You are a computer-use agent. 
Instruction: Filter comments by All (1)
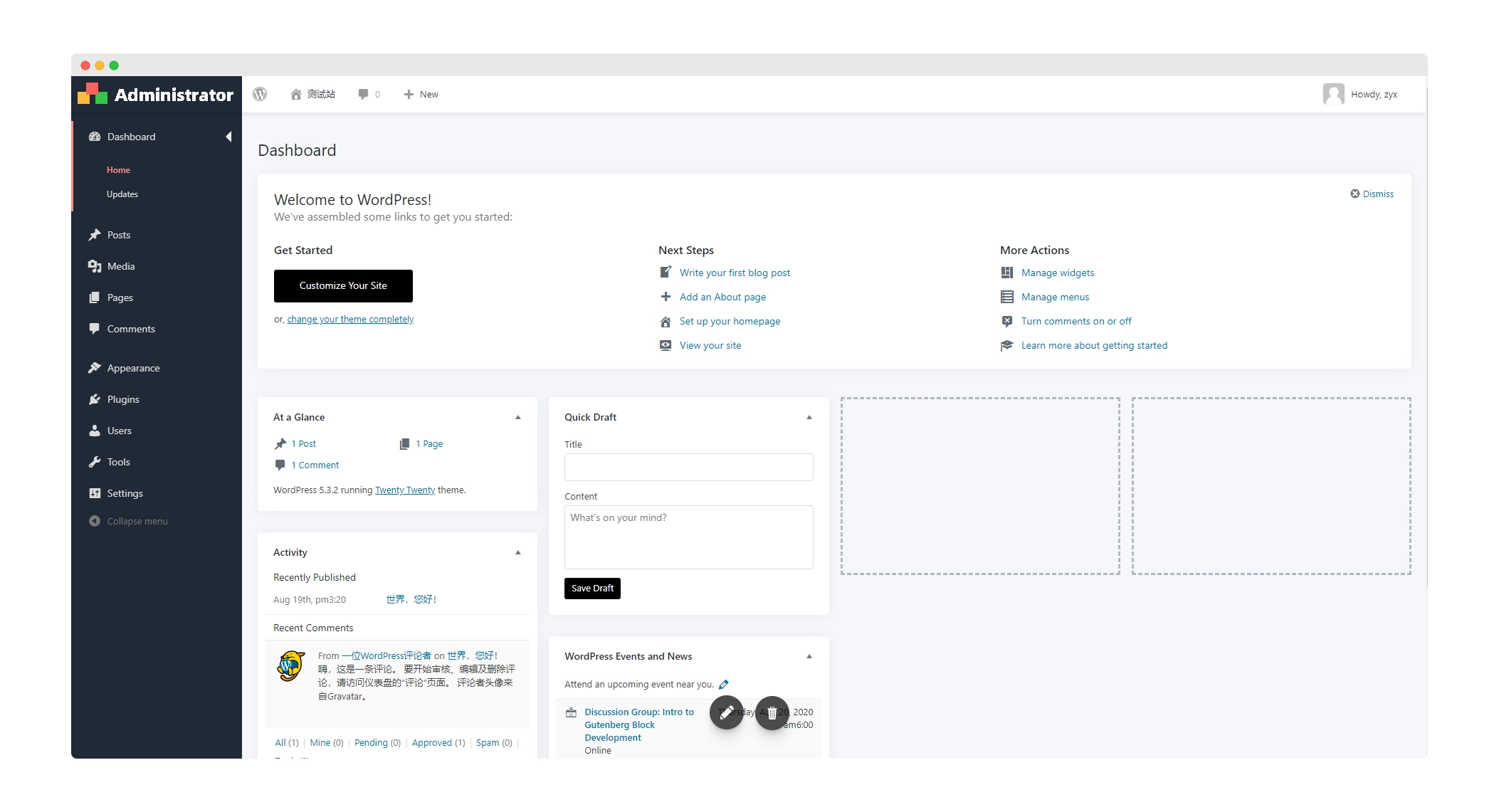(x=286, y=742)
